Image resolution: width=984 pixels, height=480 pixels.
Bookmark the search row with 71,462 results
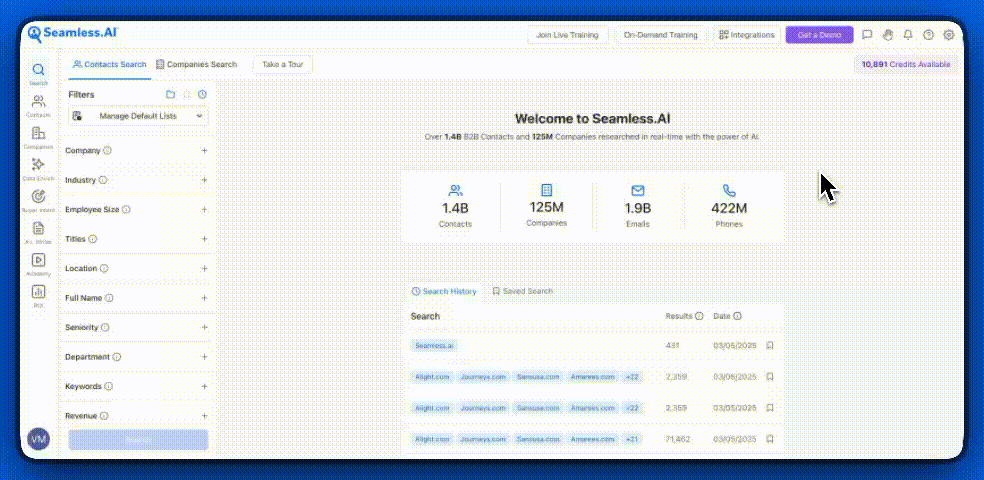click(x=770, y=439)
